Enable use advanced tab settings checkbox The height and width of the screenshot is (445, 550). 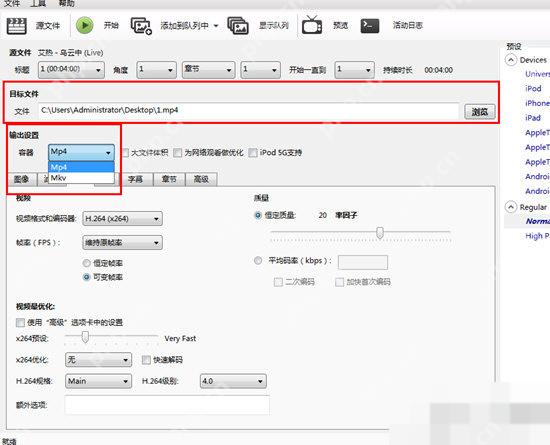point(20,322)
